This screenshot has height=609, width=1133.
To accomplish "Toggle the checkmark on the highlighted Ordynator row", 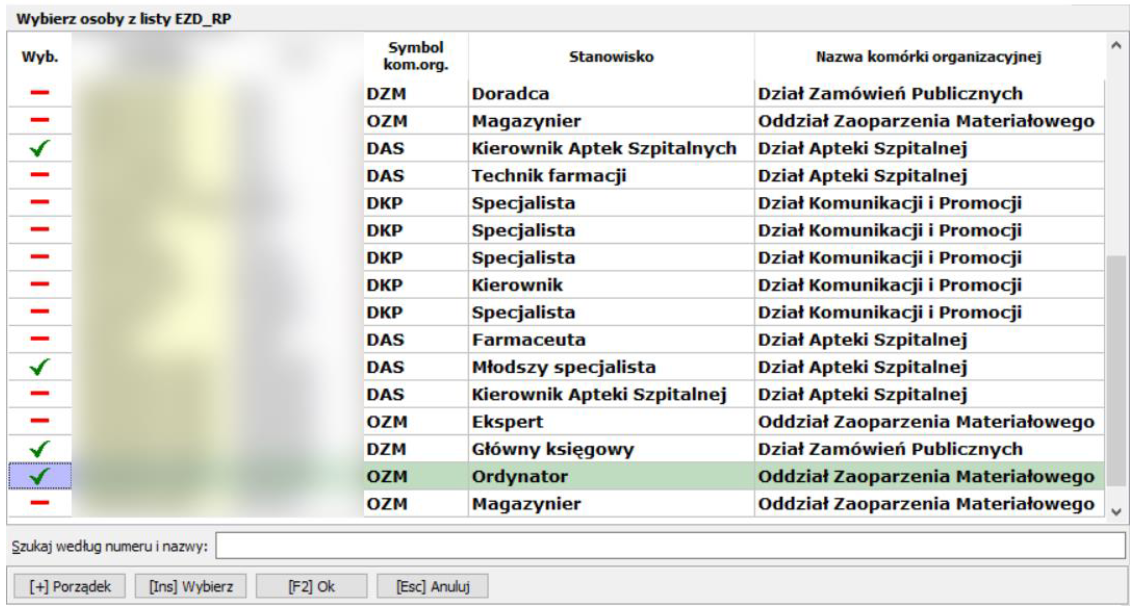I will point(39,477).
